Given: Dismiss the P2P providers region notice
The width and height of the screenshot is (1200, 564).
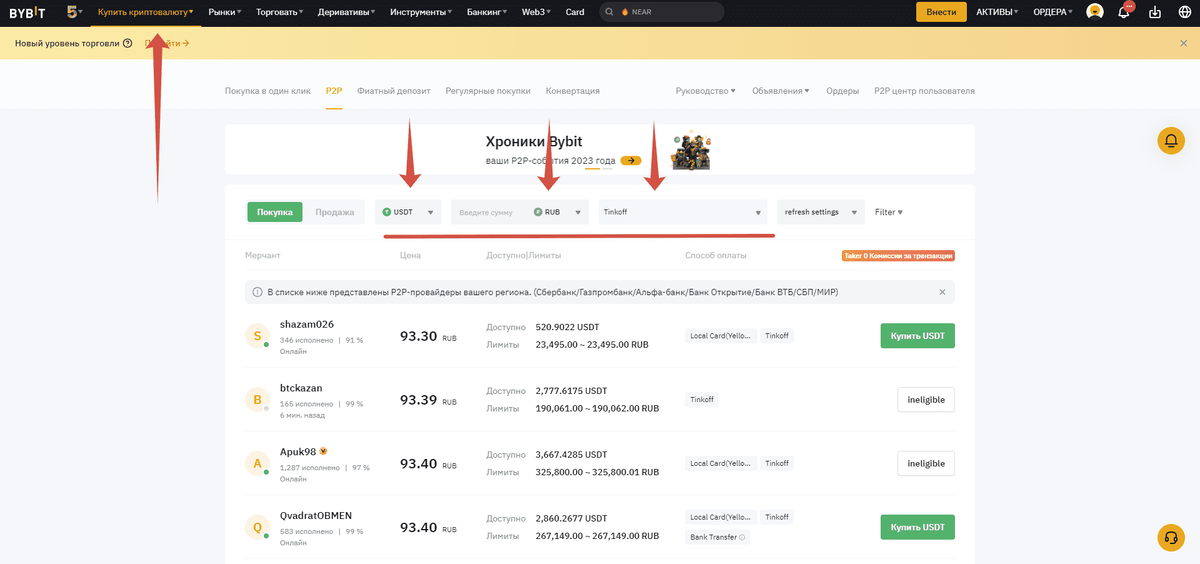Looking at the screenshot, I should (x=942, y=292).
